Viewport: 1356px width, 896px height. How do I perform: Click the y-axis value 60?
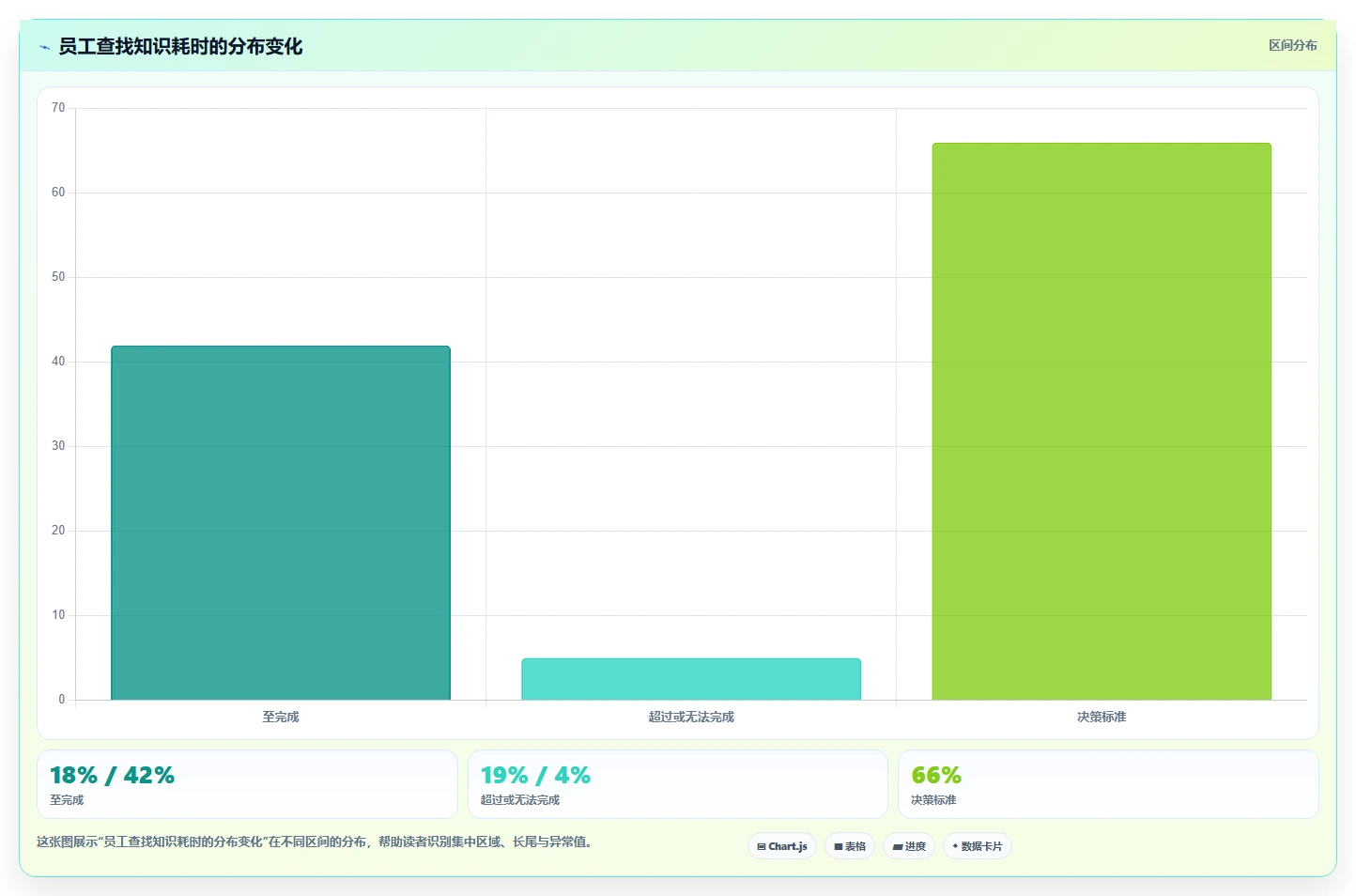pyautogui.click(x=58, y=193)
